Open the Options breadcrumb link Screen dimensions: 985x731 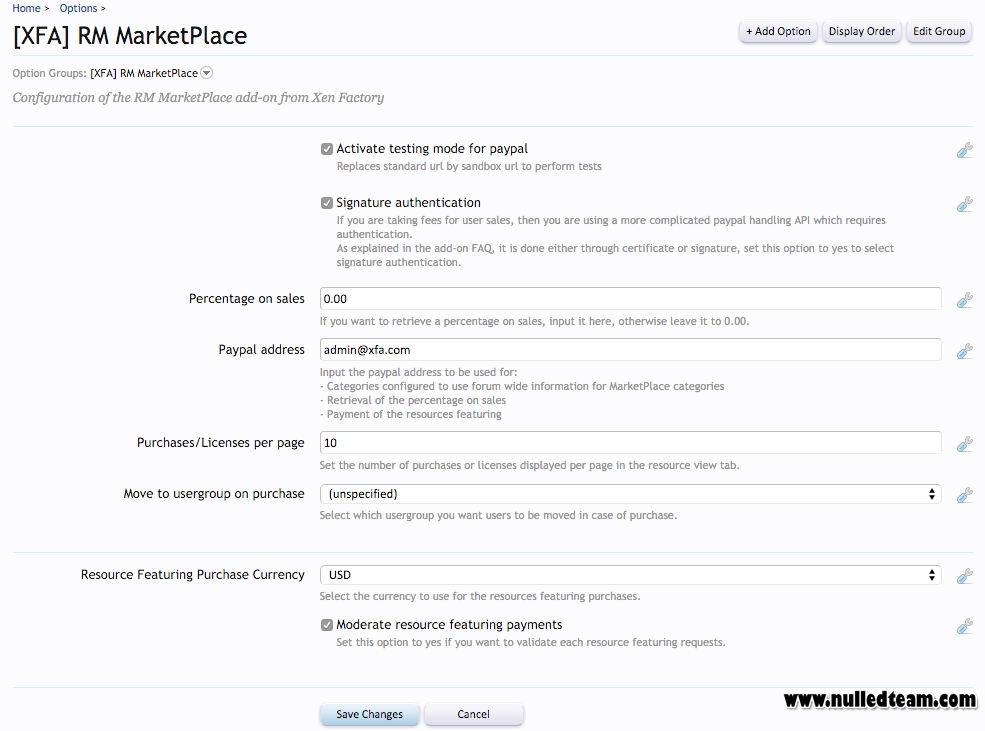pos(79,8)
